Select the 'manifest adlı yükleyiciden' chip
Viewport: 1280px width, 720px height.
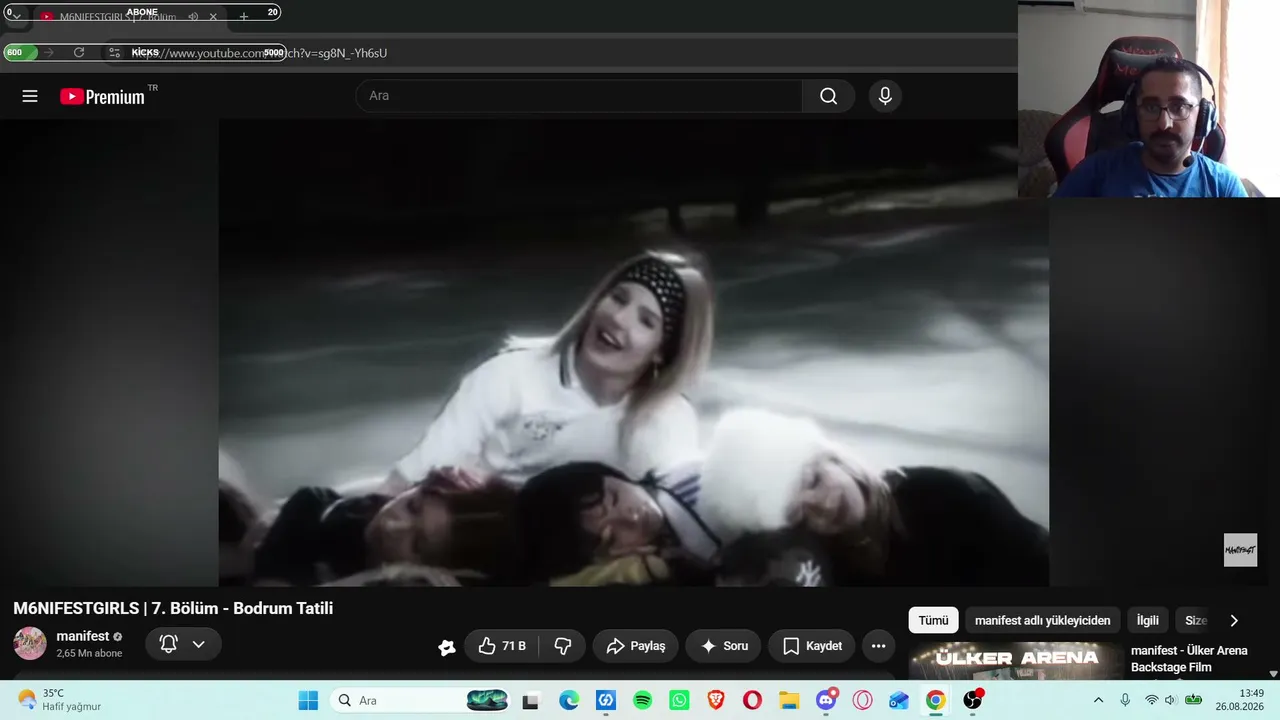[x=1042, y=620]
